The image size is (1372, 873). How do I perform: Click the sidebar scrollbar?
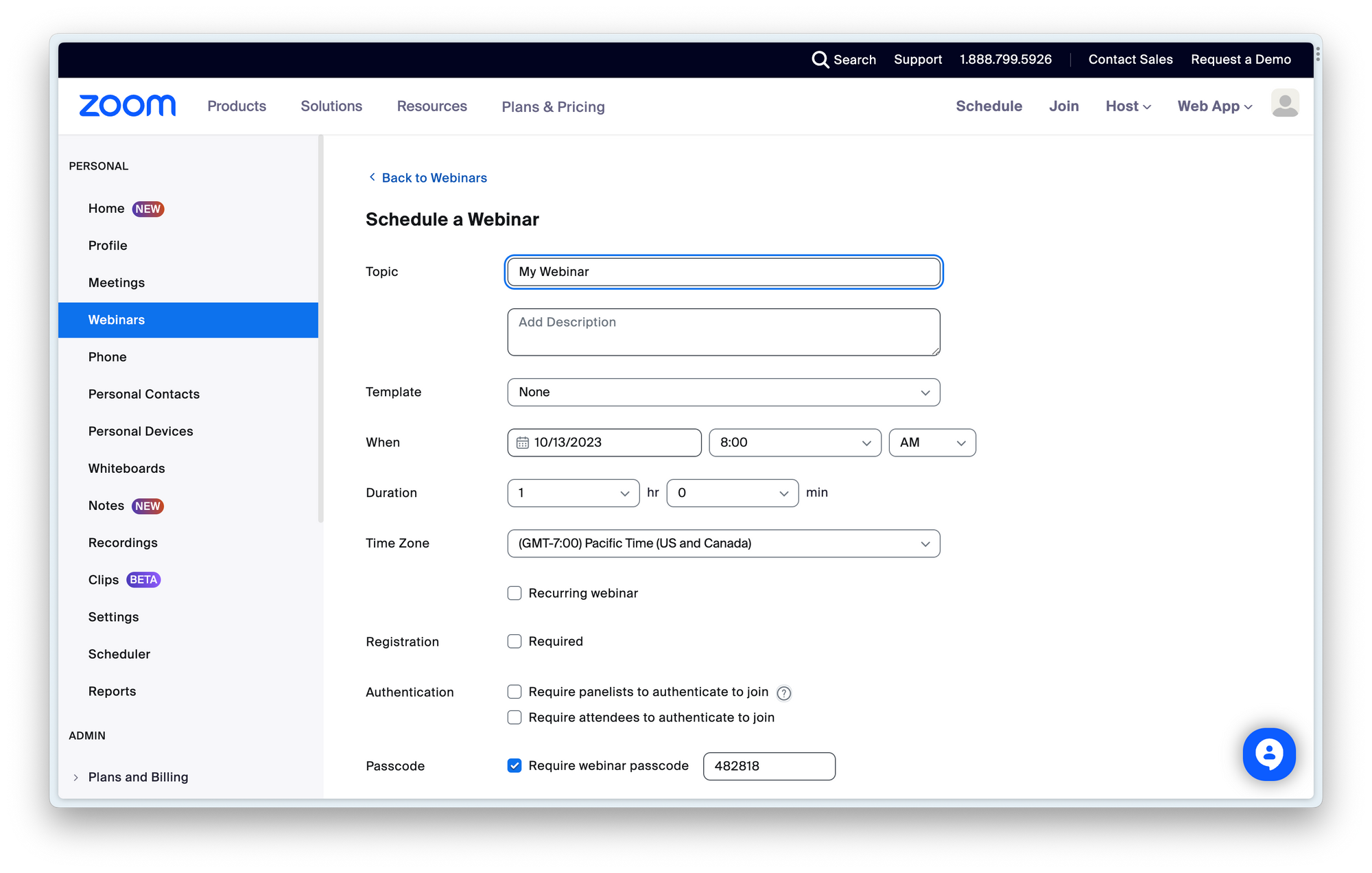click(320, 329)
